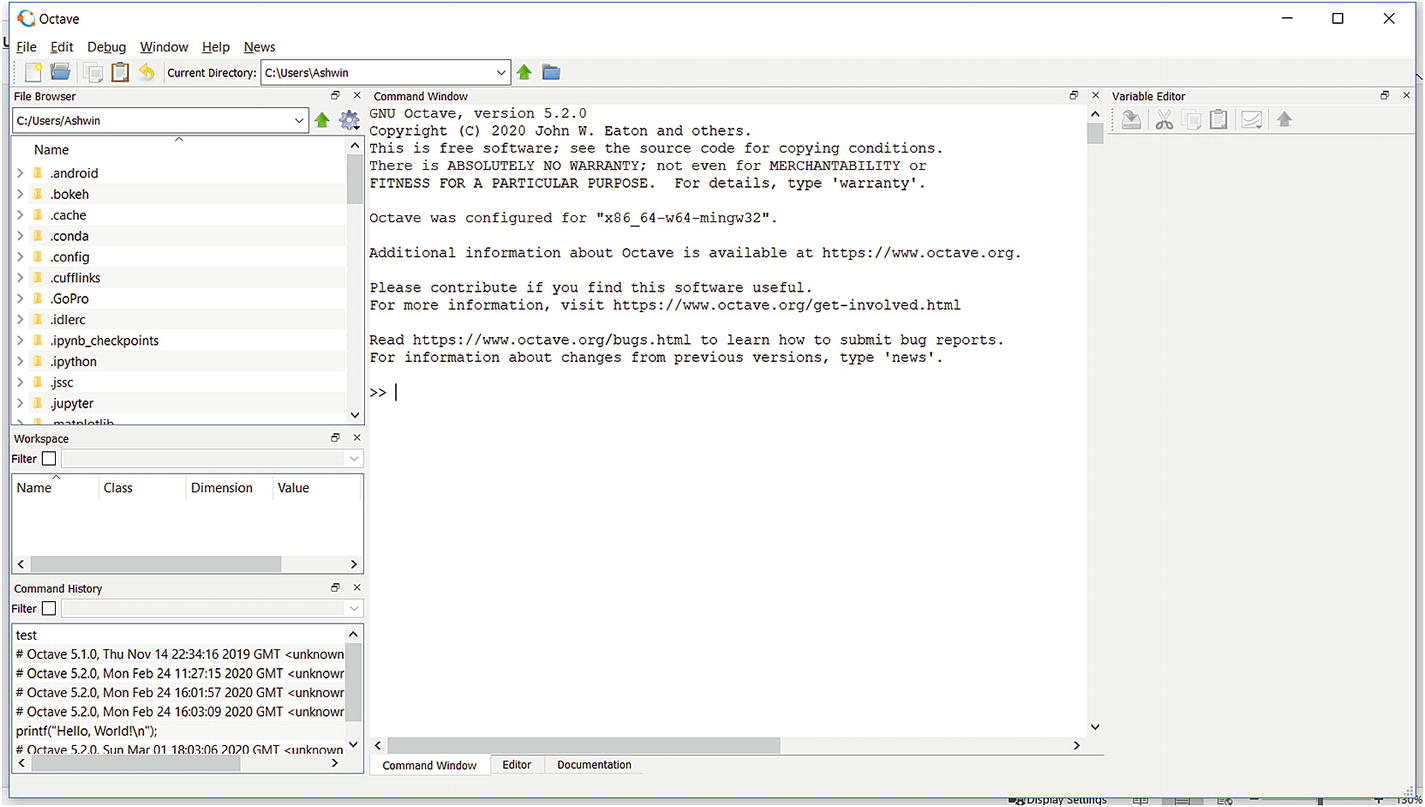Screen dimensions: 1425x807
Task: Undock the Variable Editor panel
Action: pos(1385,96)
